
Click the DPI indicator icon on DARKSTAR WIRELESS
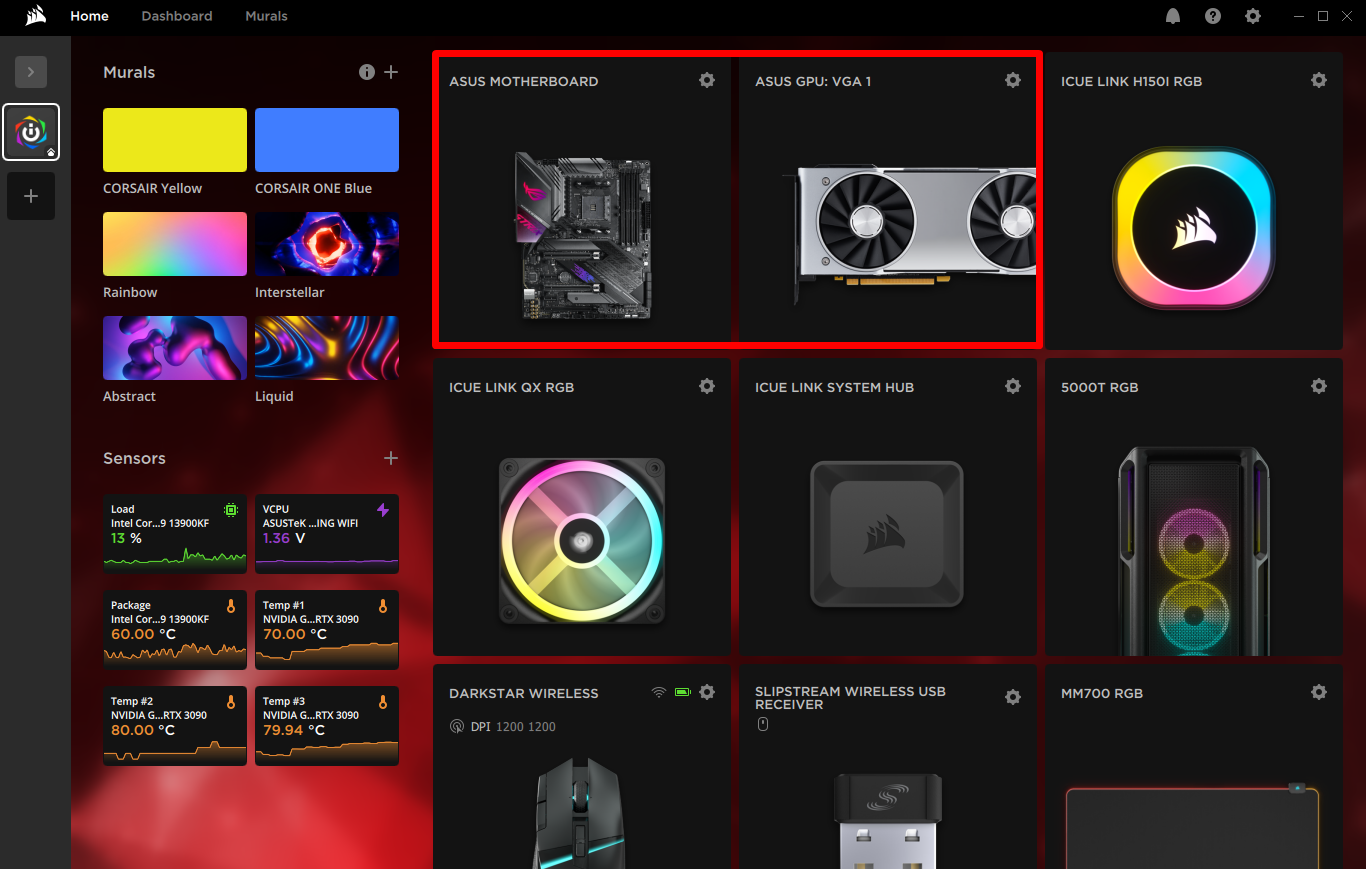[457, 726]
